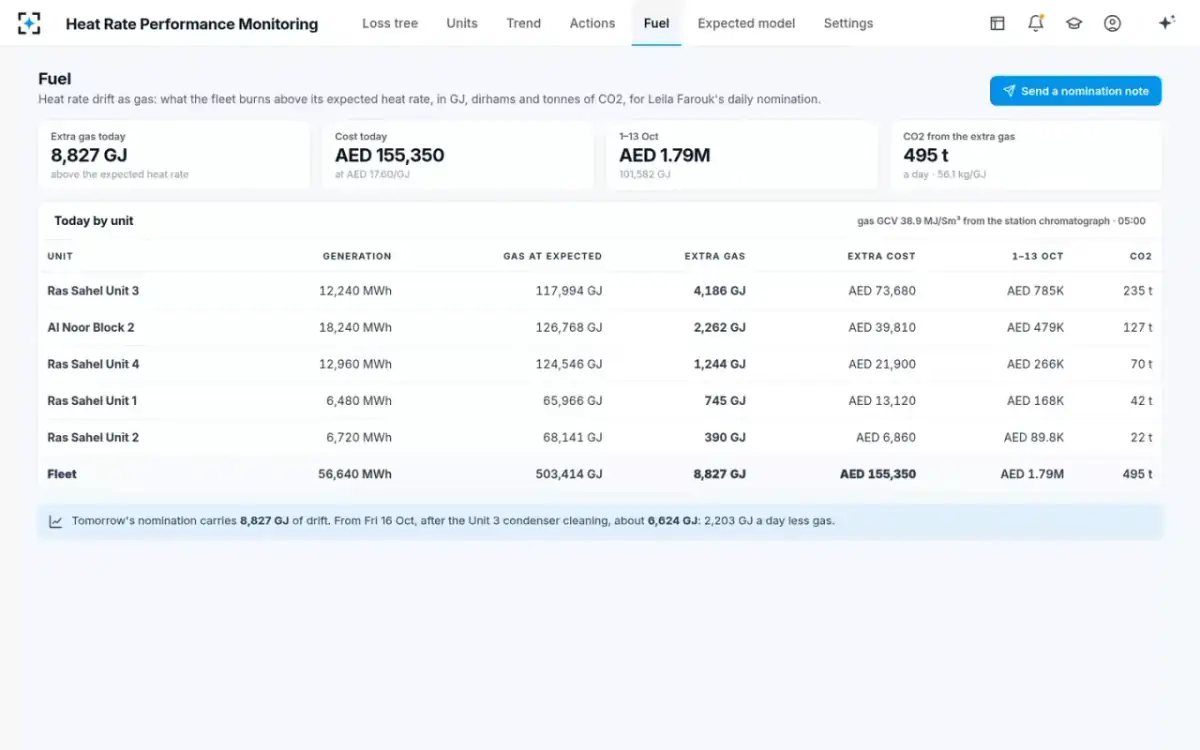Click the trend chart icon in nomination banner
1200x750 pixels.
[56, 521]
